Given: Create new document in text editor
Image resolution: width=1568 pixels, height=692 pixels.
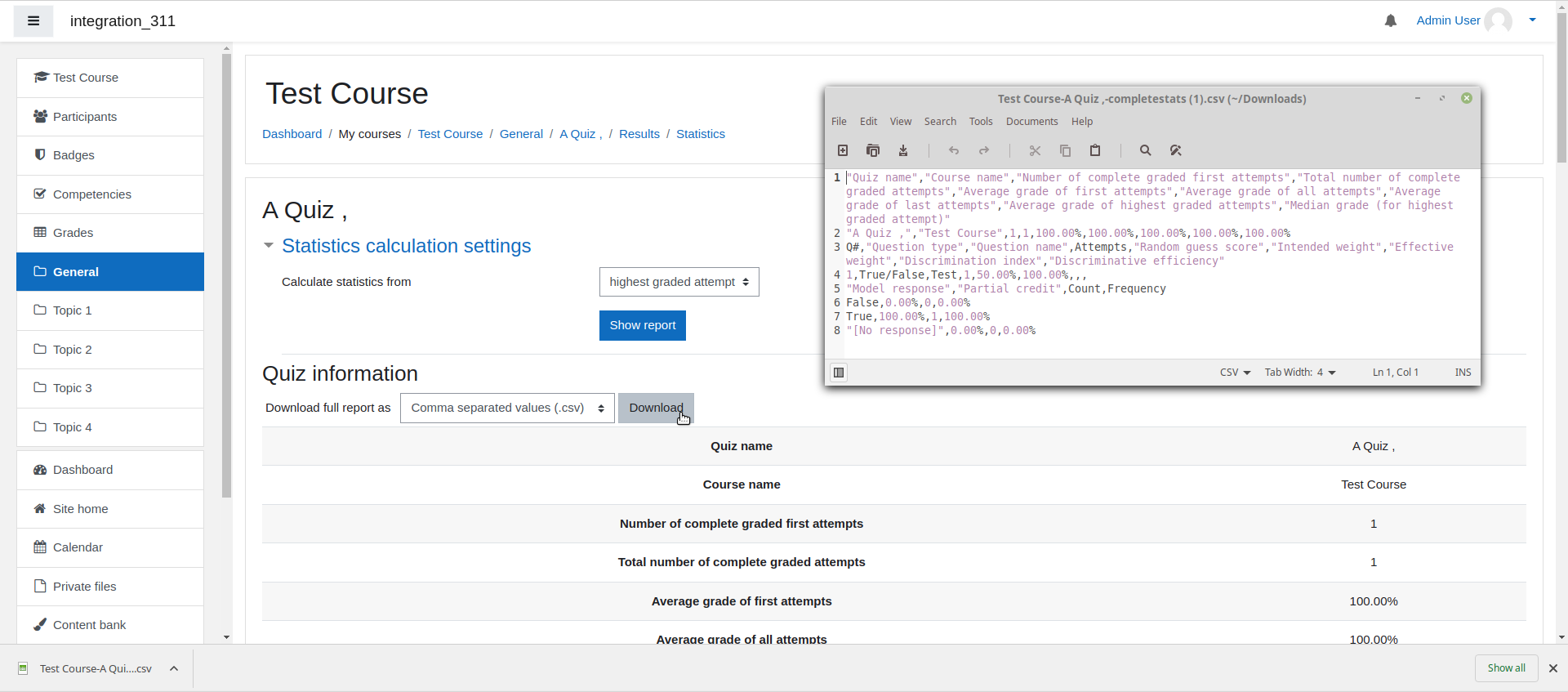Looking at the screenshot, I should coord(843,150).
